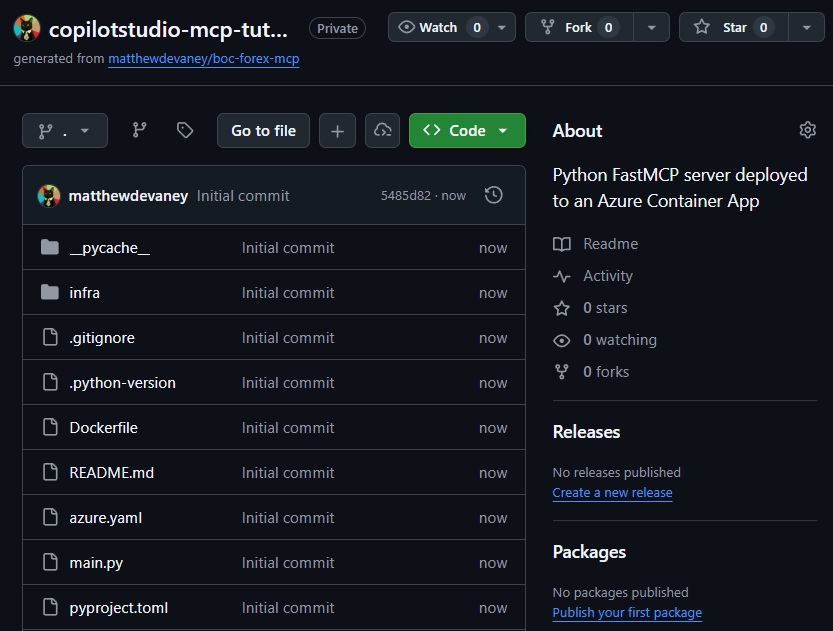Screen dimensions: 833x631
Task: Open the Dockerfile file
Action: coord(104,428)
